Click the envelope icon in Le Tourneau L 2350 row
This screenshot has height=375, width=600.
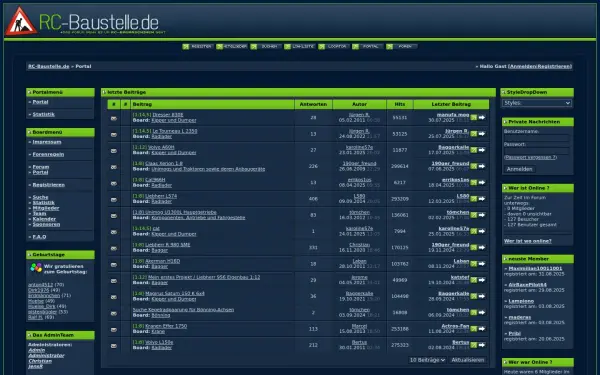pos(114,134)
